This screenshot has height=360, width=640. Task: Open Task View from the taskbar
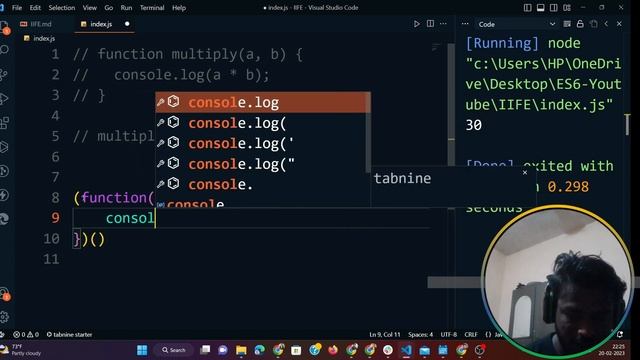[x=205, y=350]
